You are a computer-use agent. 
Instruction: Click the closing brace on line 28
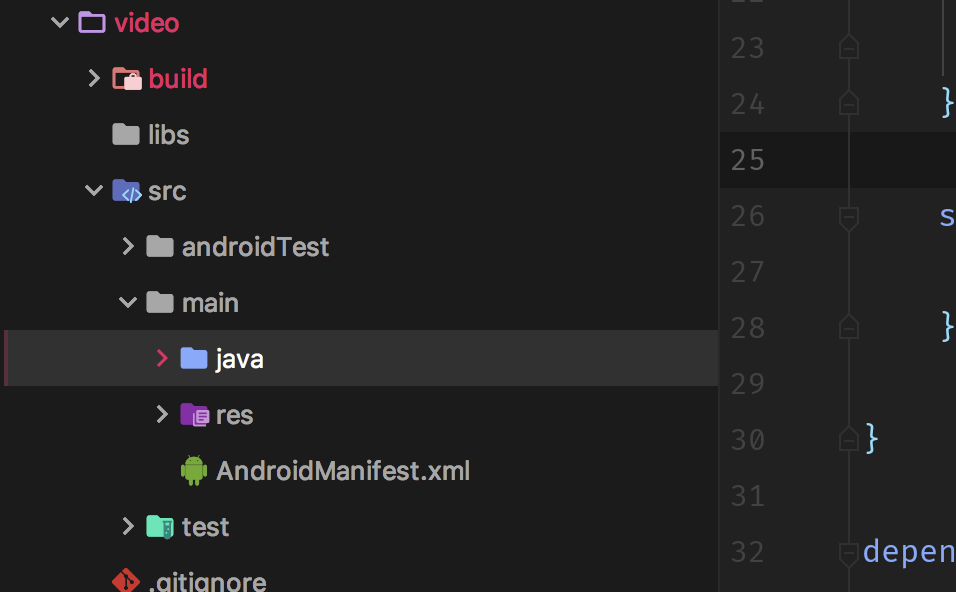tap(947, 326)
